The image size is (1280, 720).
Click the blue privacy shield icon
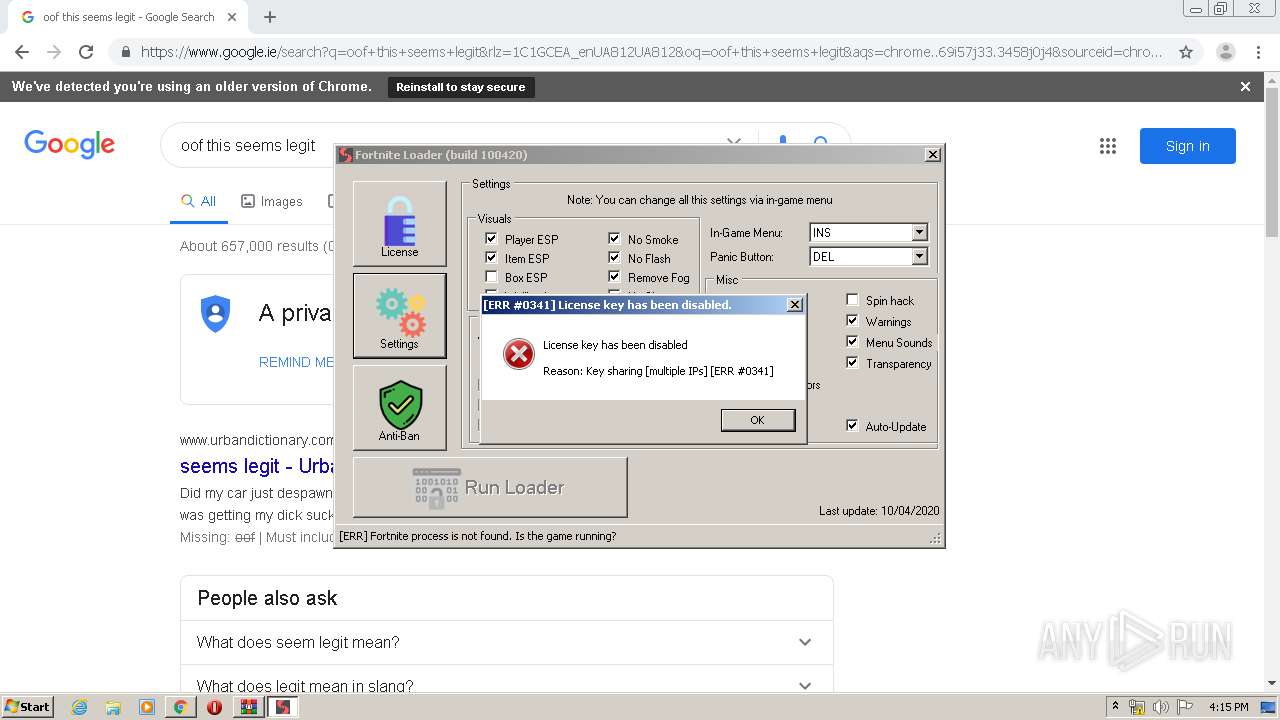coord(215,313)
